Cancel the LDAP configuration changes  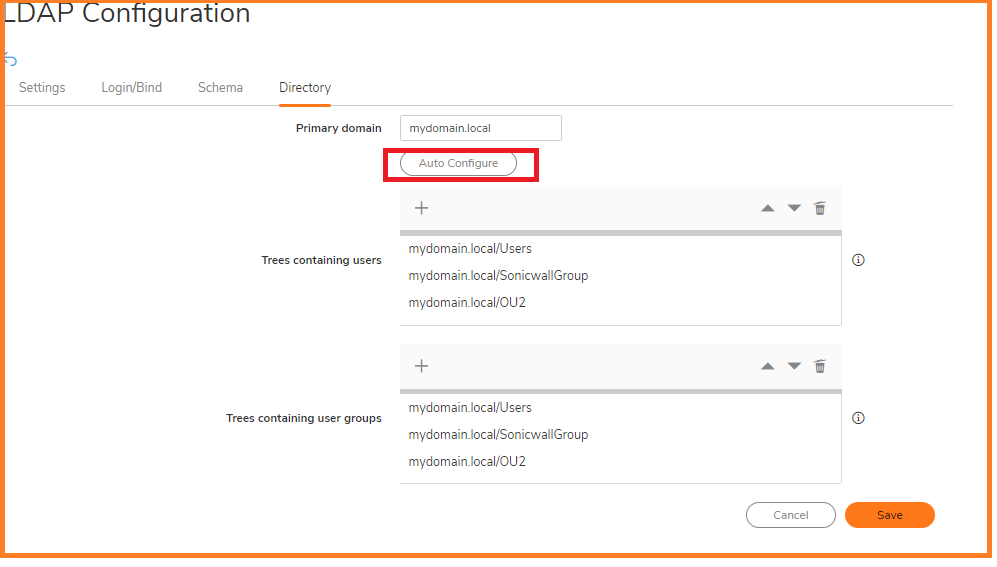791,516
